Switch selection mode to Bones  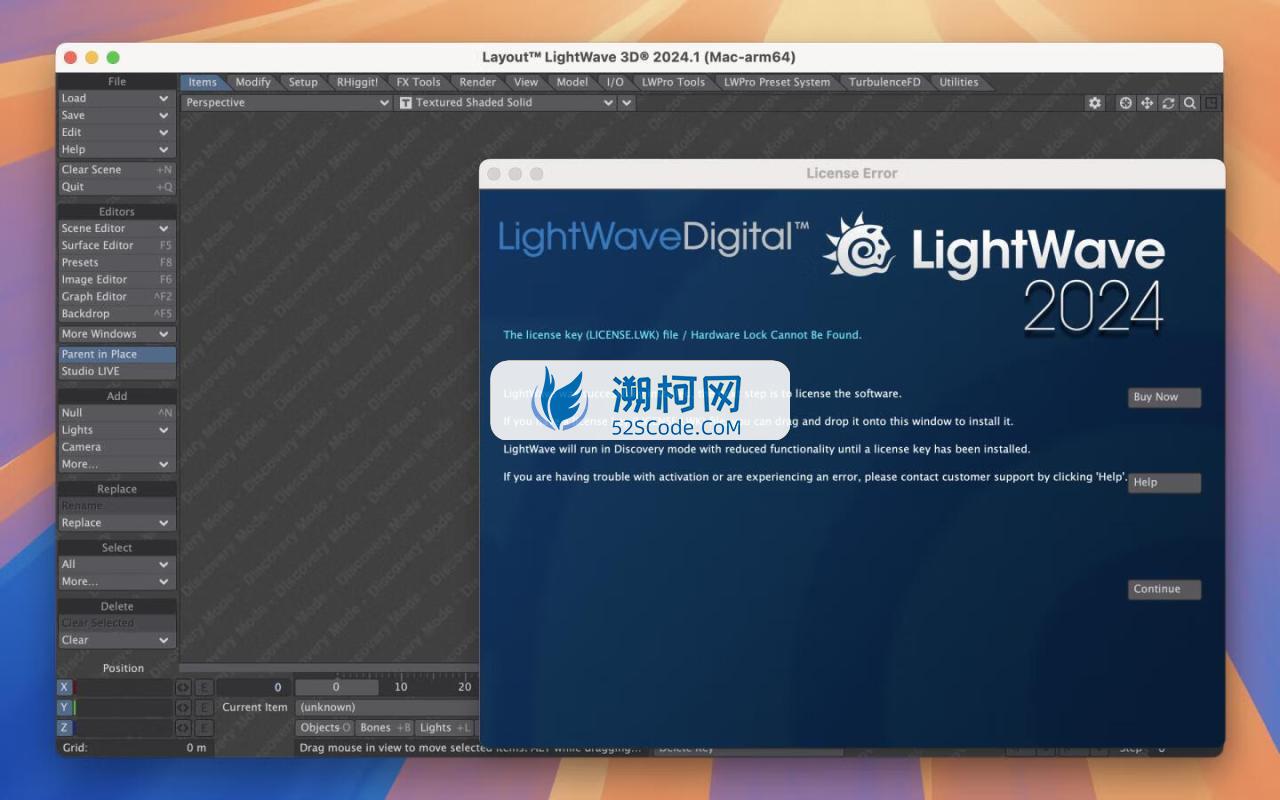coord(385,728)
